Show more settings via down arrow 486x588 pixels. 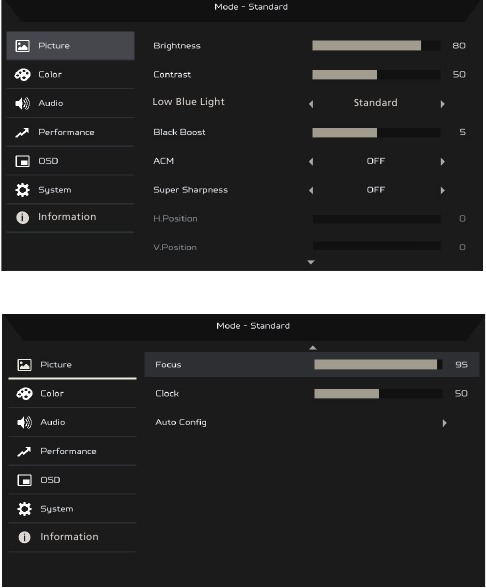point(311,262)
